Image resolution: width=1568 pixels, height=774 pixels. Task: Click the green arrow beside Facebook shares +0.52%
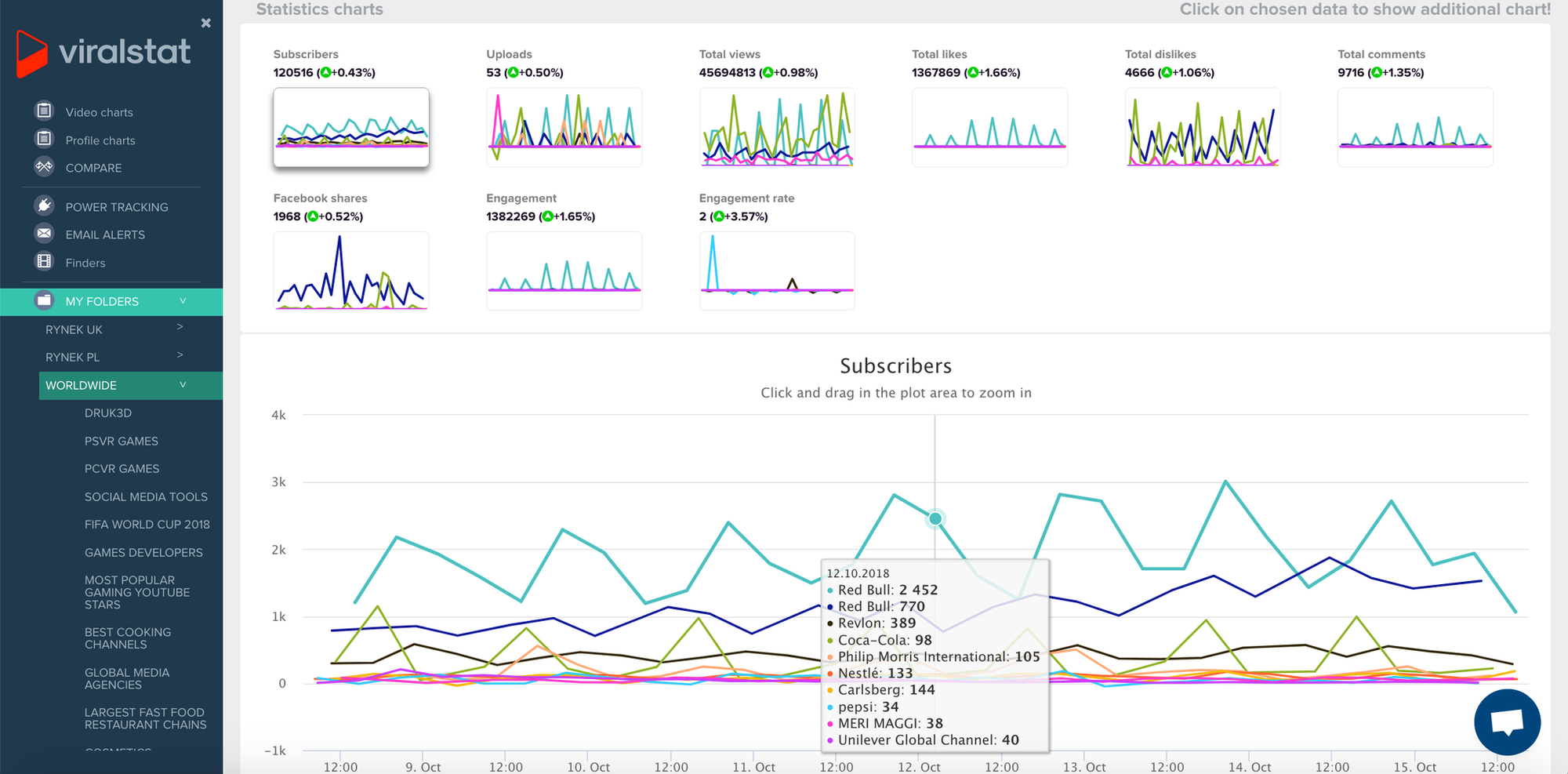[x=313, y=216]
